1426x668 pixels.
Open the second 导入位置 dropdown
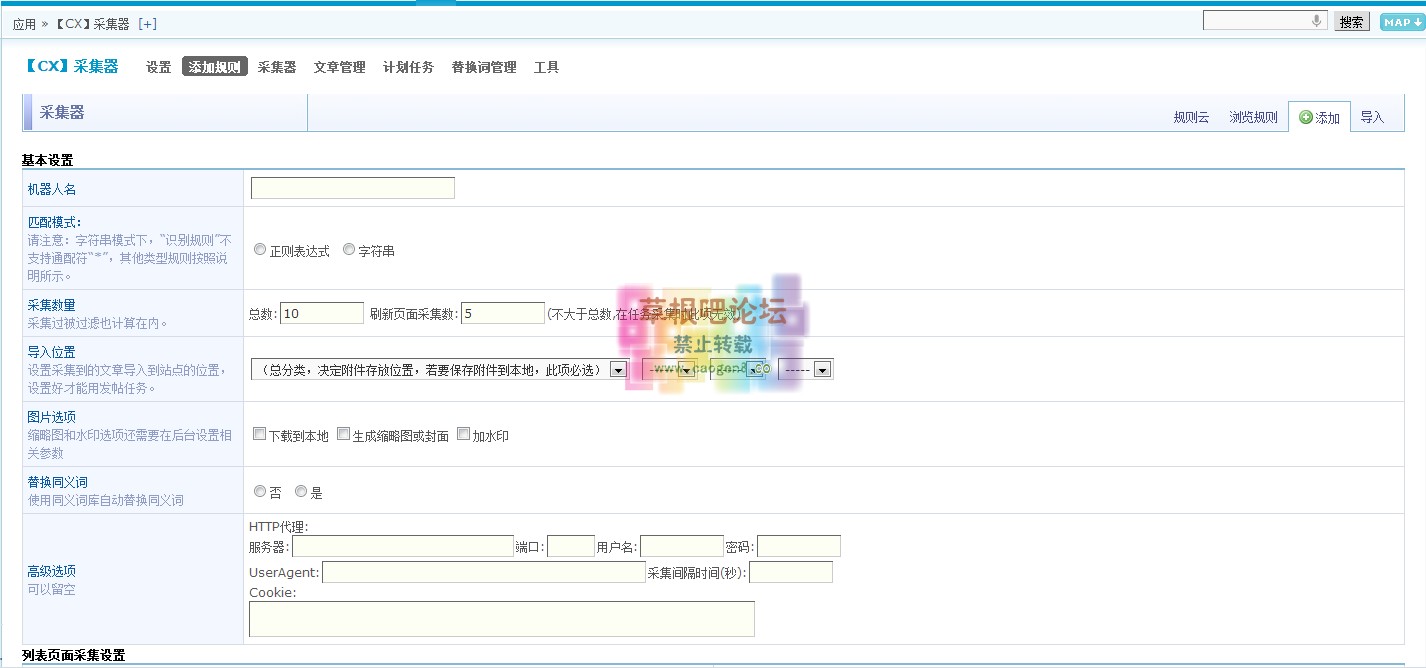(x=669, y=370)
